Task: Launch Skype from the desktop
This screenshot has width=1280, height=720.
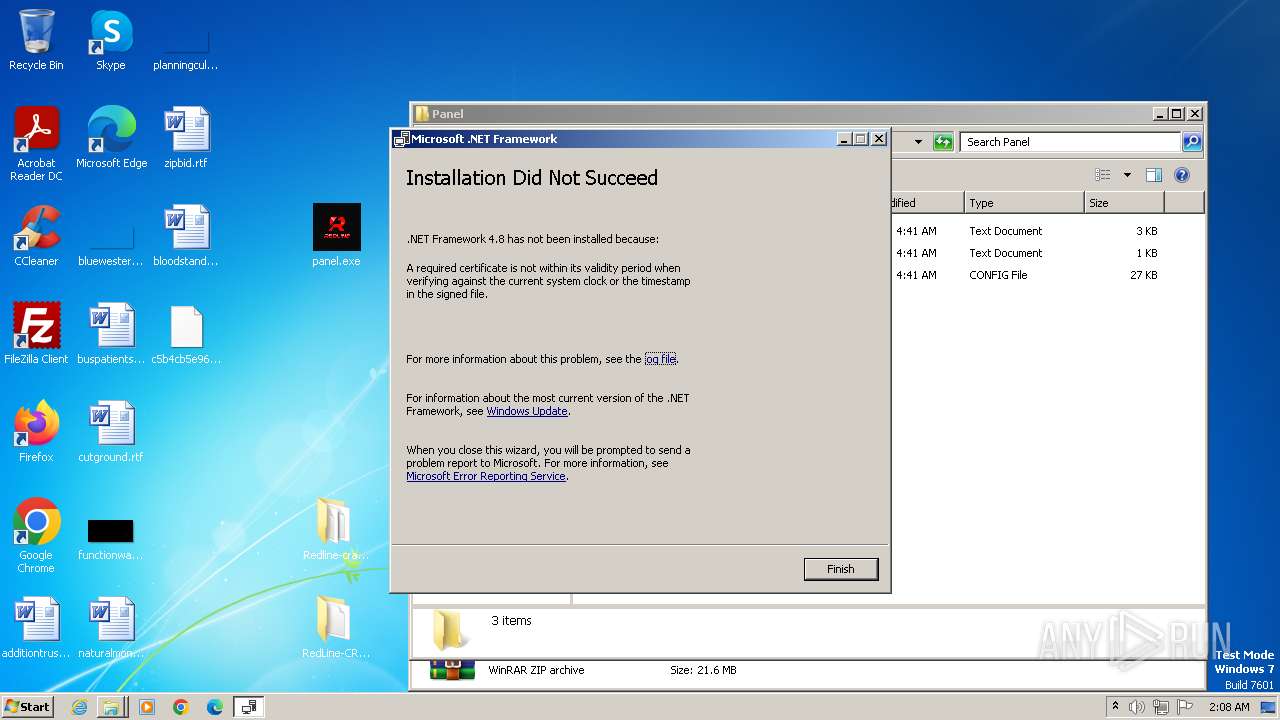Action: 111,40
